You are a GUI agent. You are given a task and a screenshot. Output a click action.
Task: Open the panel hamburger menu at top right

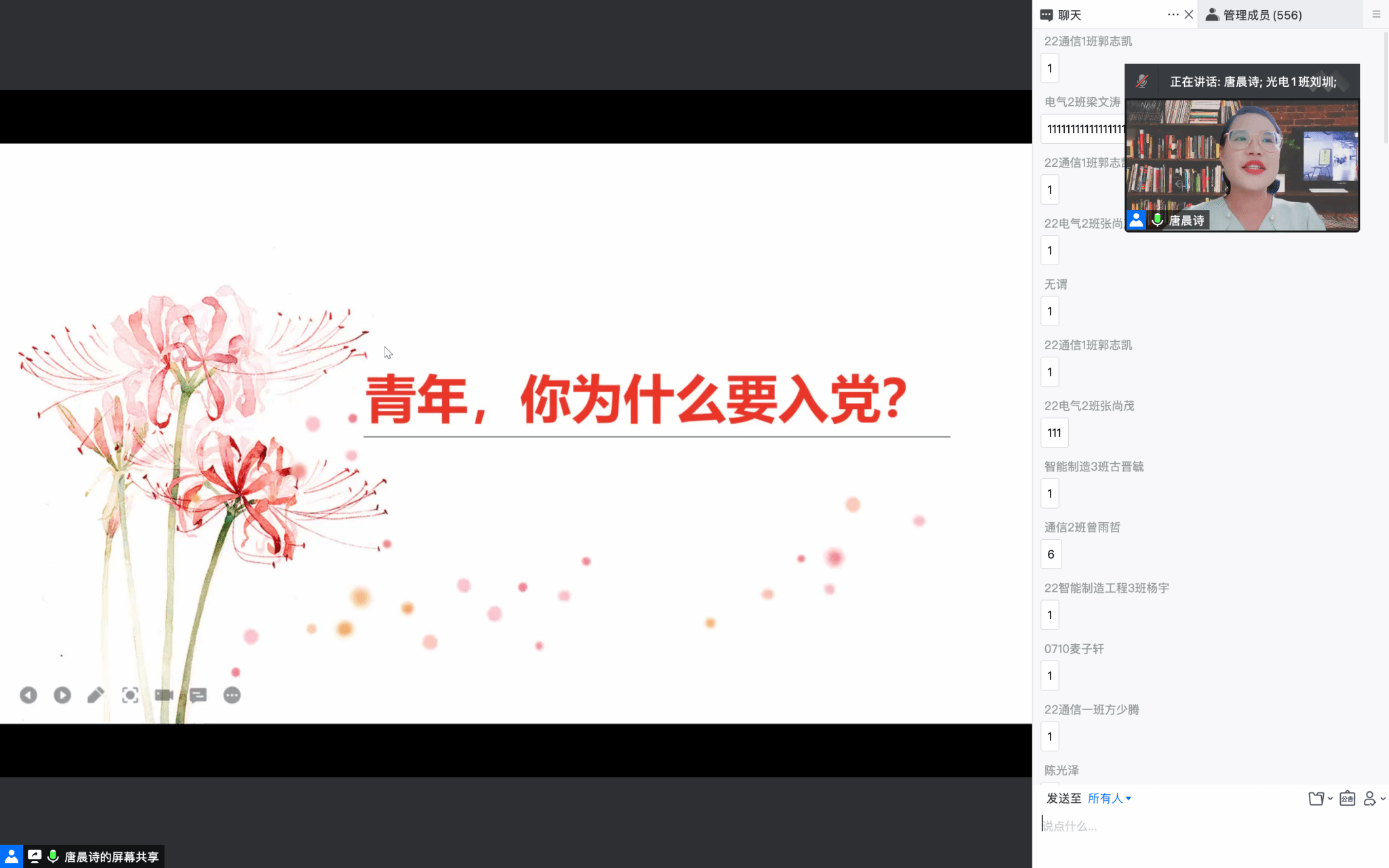point(1376,14)
